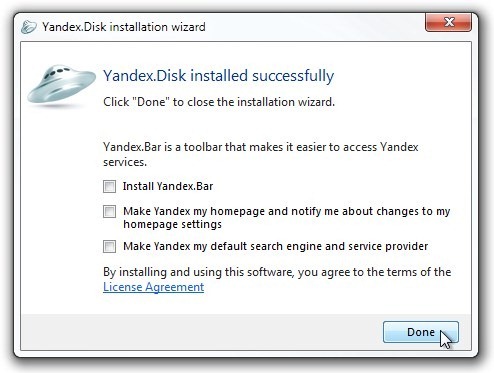Click the 'Yandex.Disk installation wizard' window title
This screenshot has height=373, width=494.
[124, 27]
